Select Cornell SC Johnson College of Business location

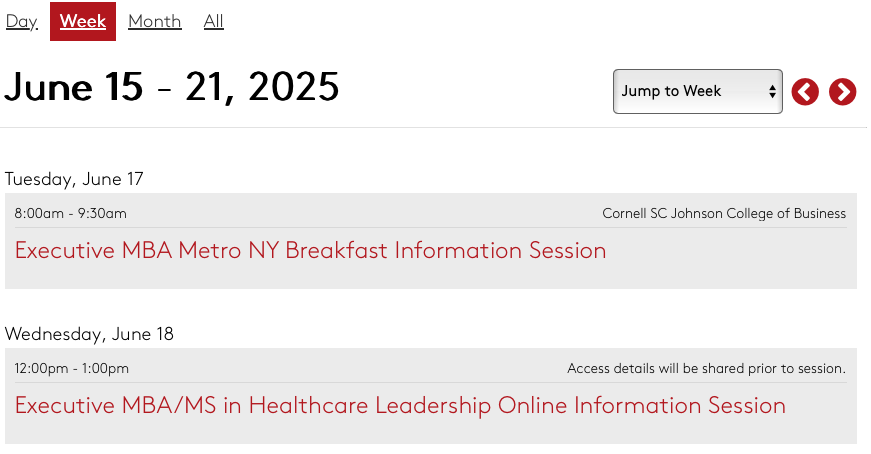[x=724, y=213]
